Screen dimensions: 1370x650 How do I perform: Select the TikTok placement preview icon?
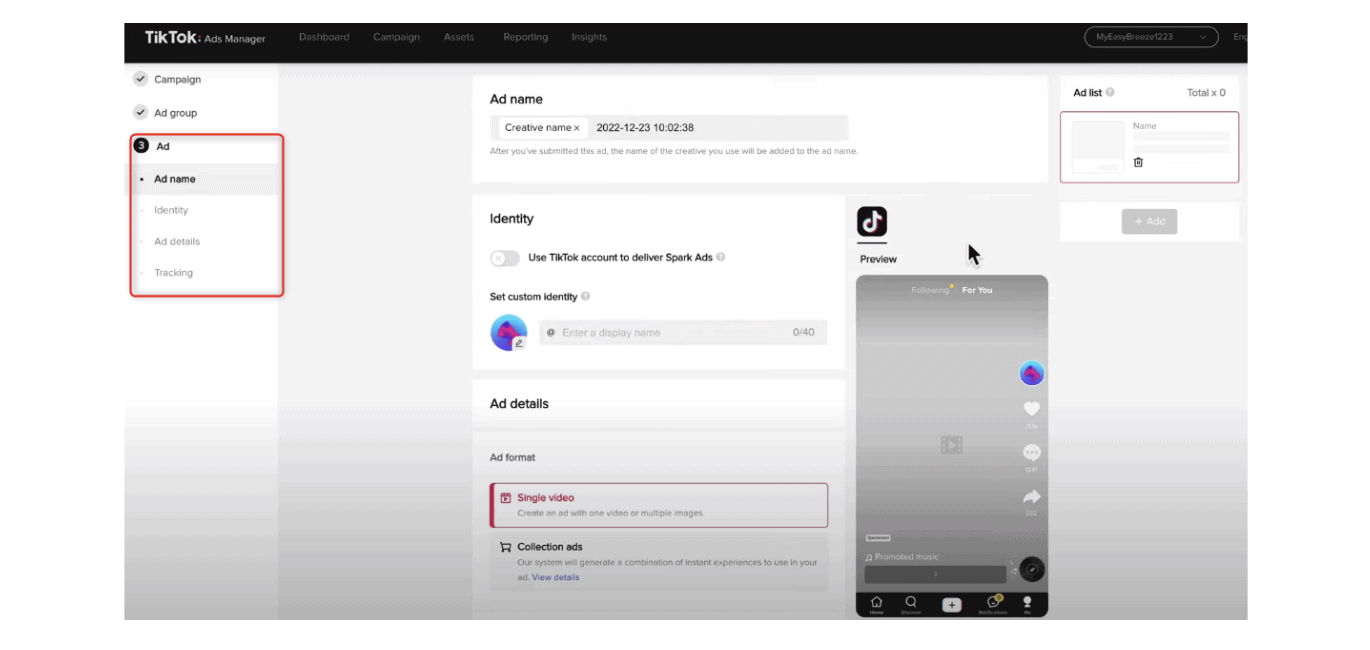tap(872, 222)
